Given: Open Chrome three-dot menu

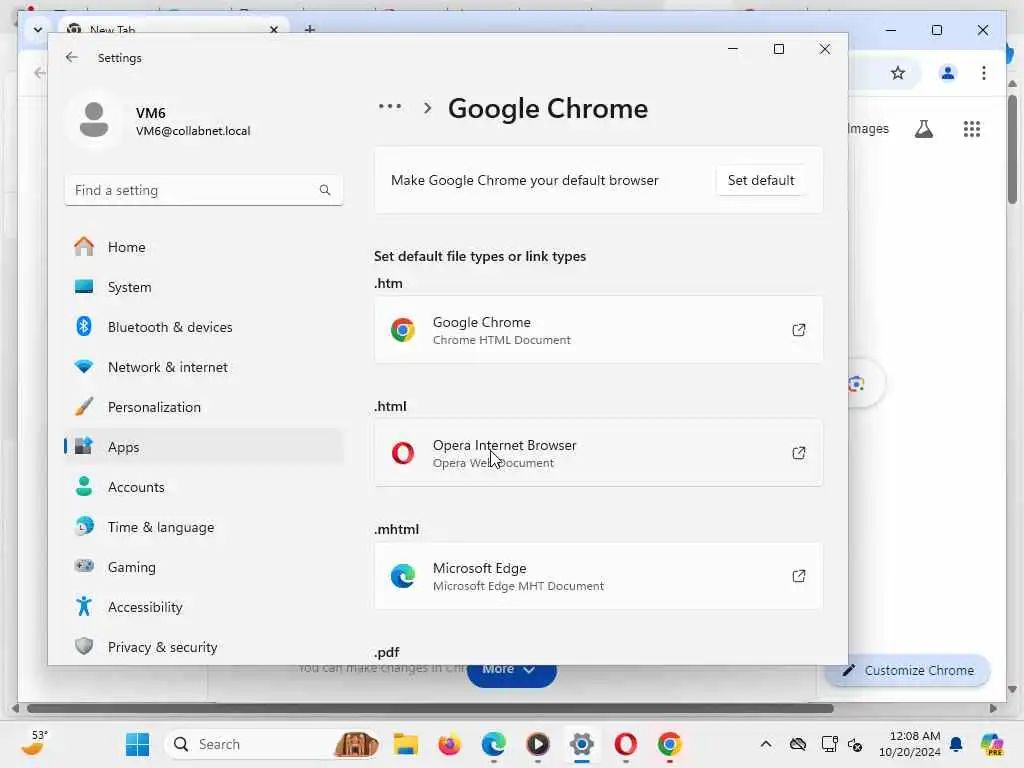Looking at the screenshot, I should point(984,73).
